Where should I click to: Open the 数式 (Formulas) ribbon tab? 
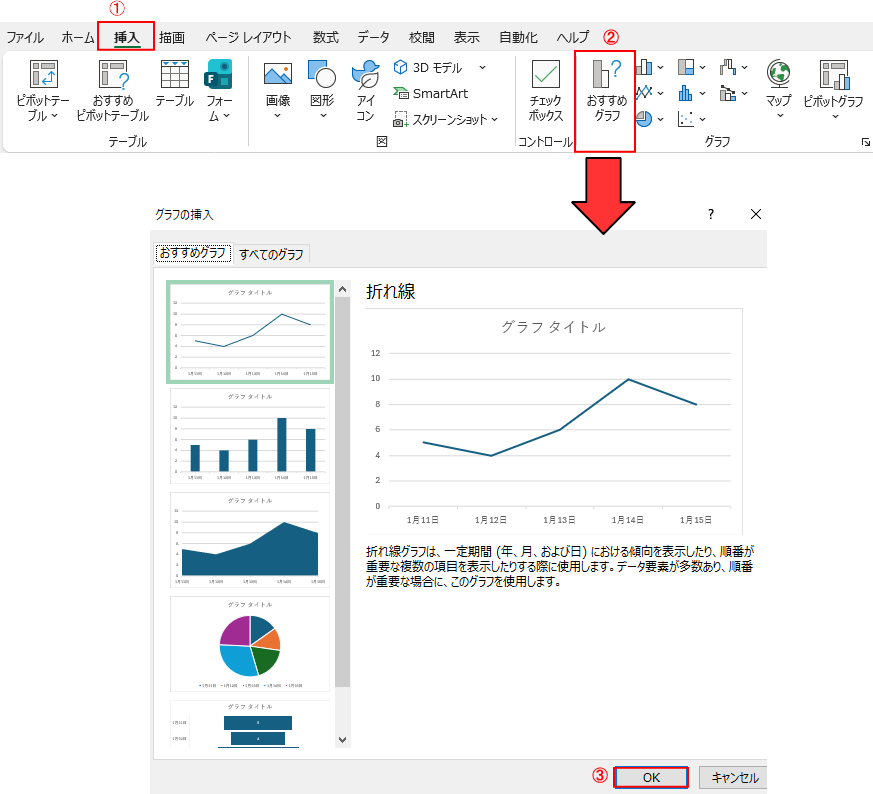(325, 37)
